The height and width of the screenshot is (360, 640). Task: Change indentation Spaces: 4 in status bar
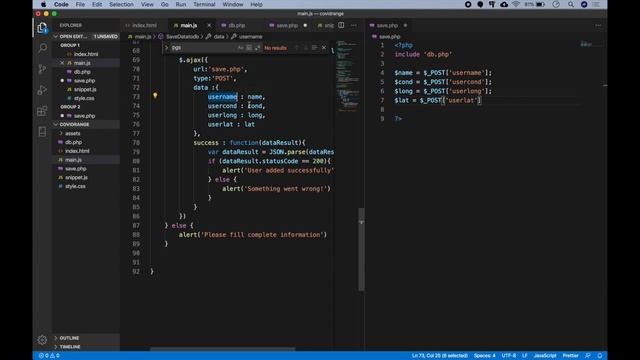coord(484,356)
